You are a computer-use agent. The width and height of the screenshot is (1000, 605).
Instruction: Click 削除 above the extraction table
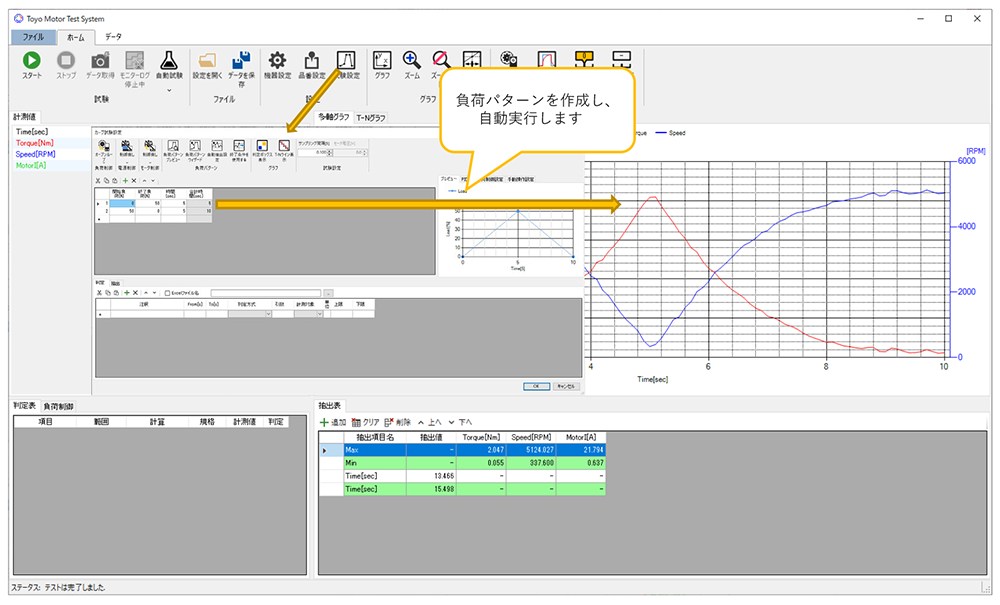tap(397, 422)
